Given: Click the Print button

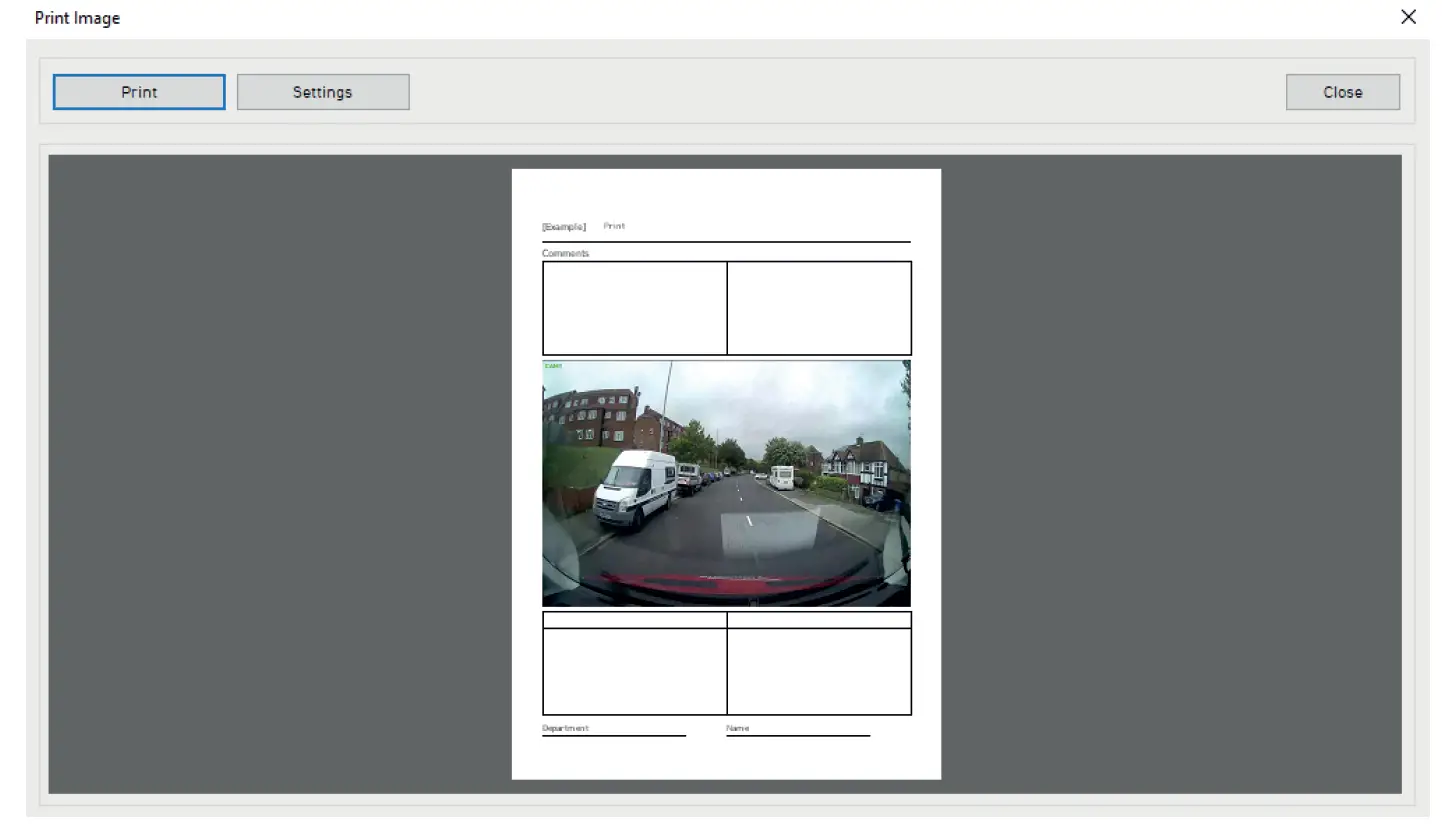Looking at the screenshot, I should point(138,91).
